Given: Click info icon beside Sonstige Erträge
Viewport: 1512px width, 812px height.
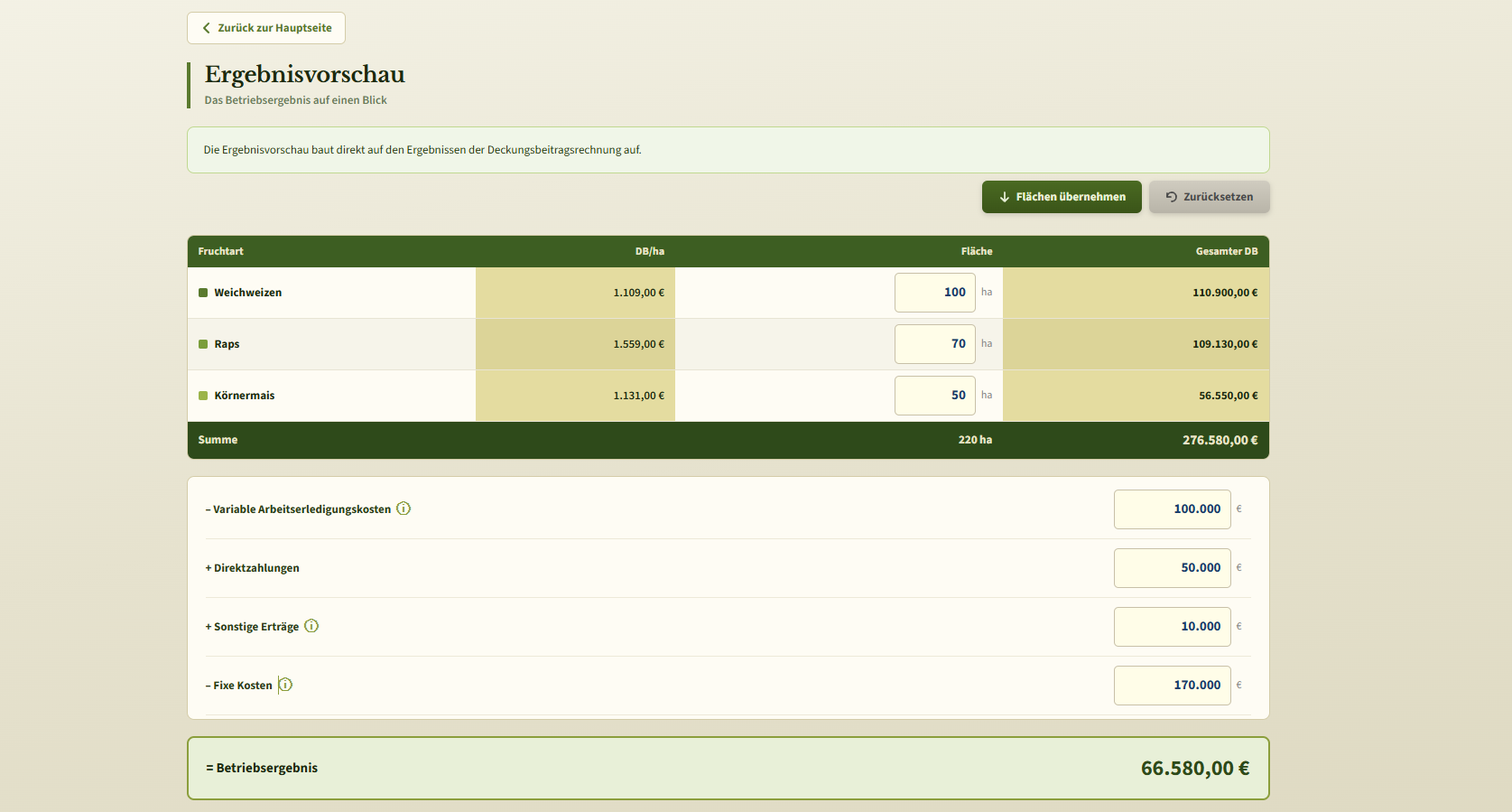Looking at the screenshot, I should point(311,626).
